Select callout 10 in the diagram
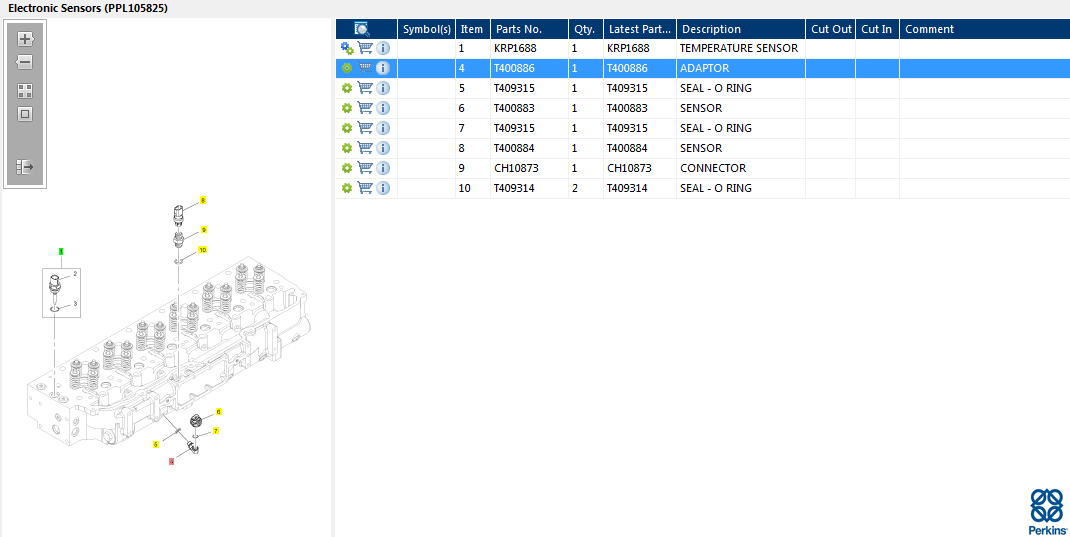1070x537 pixels. [x=202, y=250]
